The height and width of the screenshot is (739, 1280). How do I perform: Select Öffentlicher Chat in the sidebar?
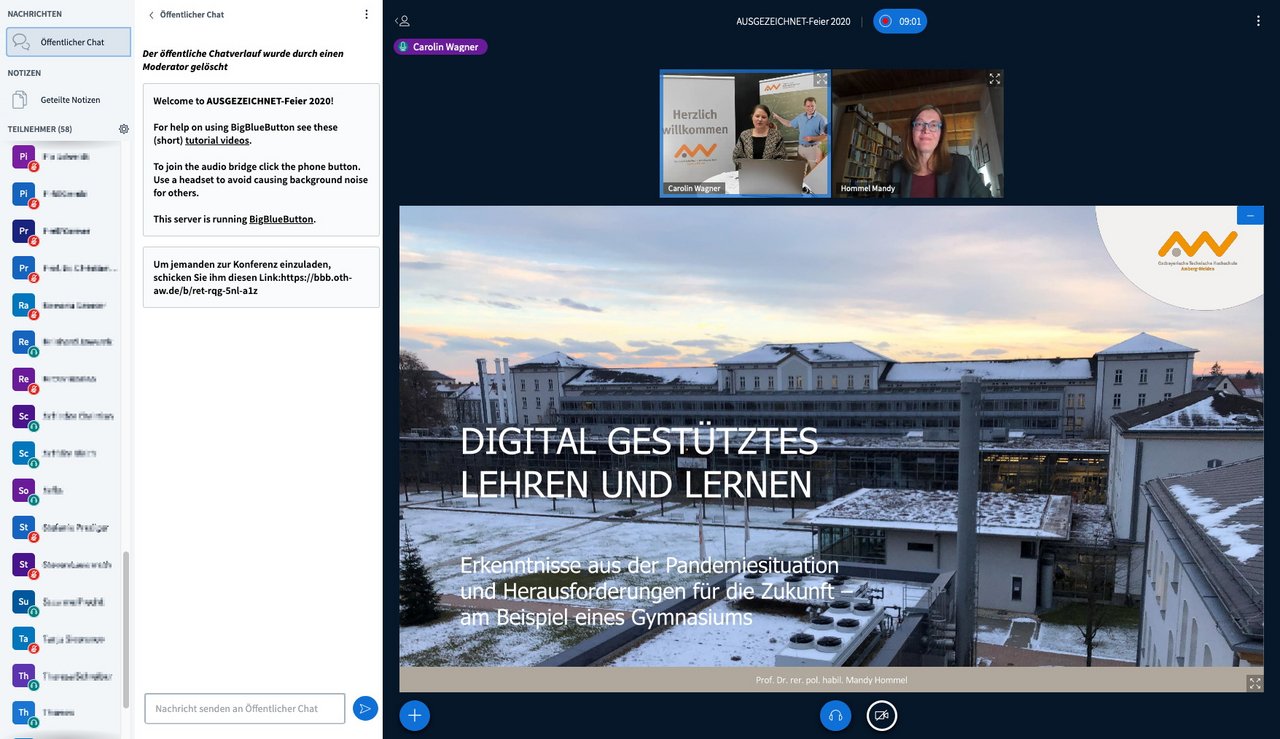(68, 42)
